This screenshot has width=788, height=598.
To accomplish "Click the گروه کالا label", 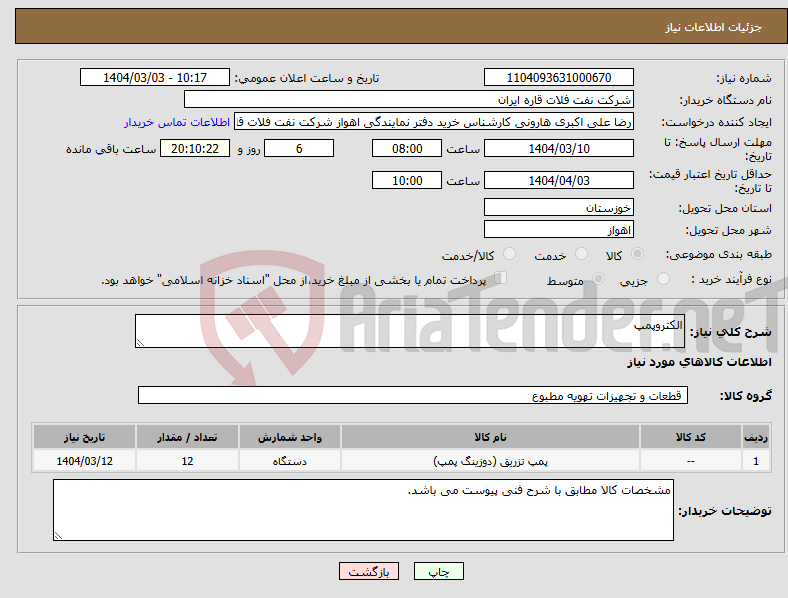I will click(x=746, y=396).
